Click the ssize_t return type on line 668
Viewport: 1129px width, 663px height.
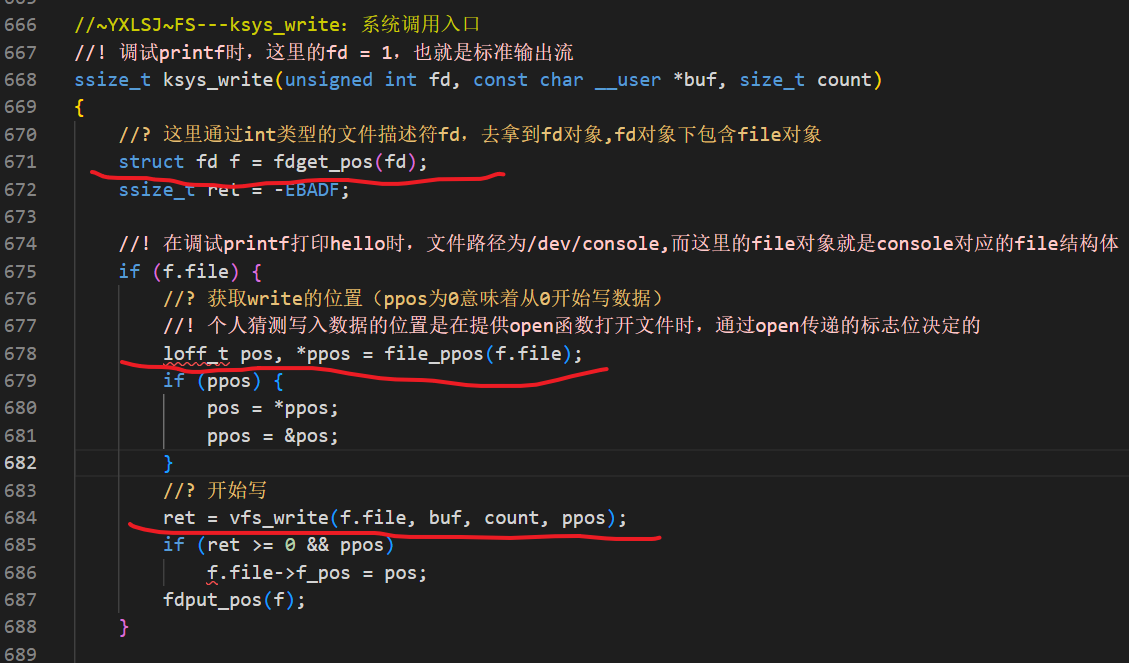tap(108, 79)
